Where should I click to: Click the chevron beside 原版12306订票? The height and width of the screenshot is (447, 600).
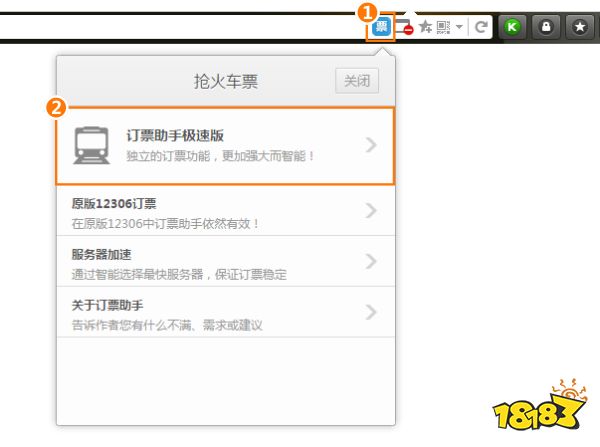coord(371,211)
